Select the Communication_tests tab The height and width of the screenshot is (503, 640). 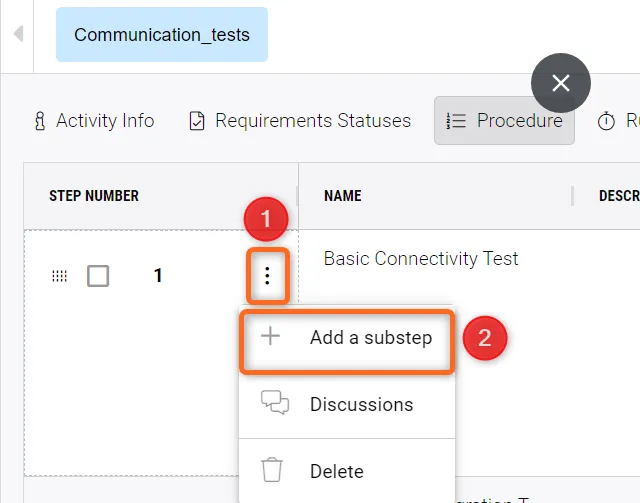pos(162,35)
